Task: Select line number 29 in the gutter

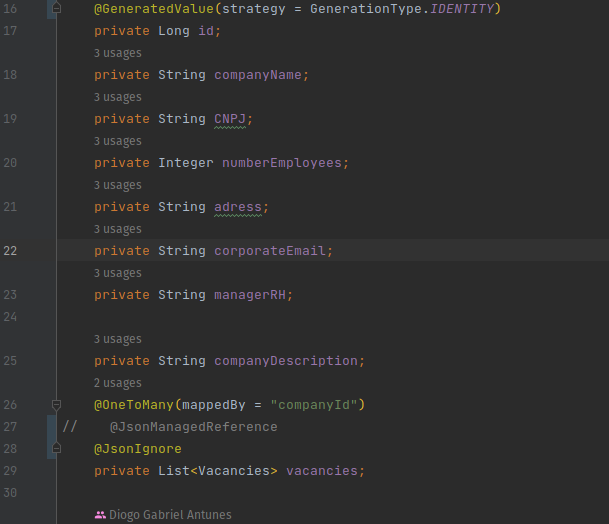Action: [x=10, y=471]
